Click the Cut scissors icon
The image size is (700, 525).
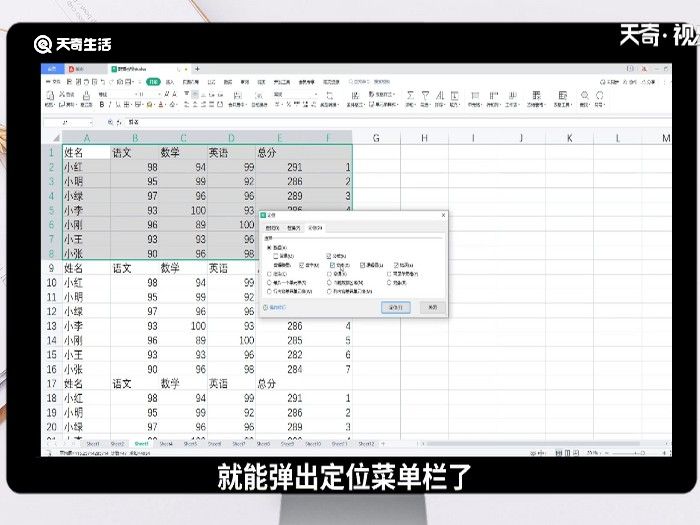click(x=62, y=95)
